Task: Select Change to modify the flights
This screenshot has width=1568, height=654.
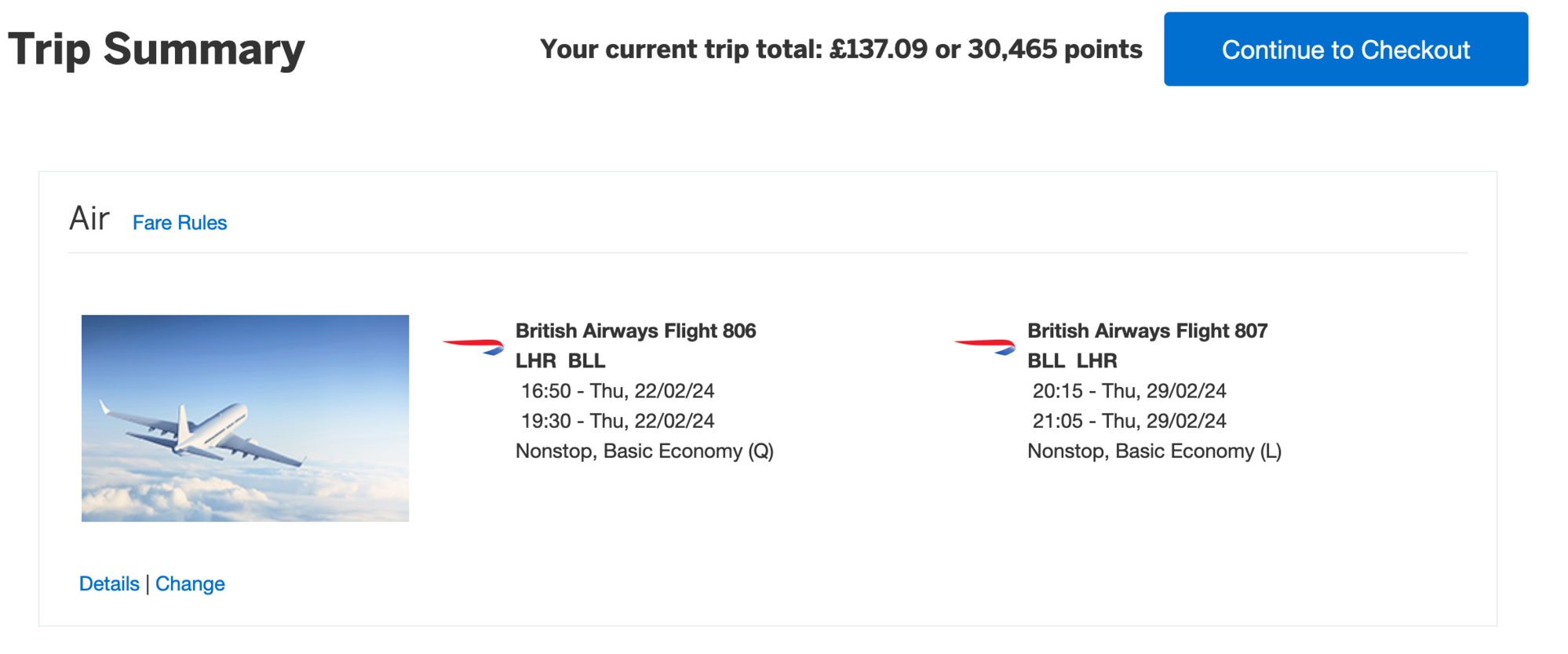Action: (x=190, y=584)
